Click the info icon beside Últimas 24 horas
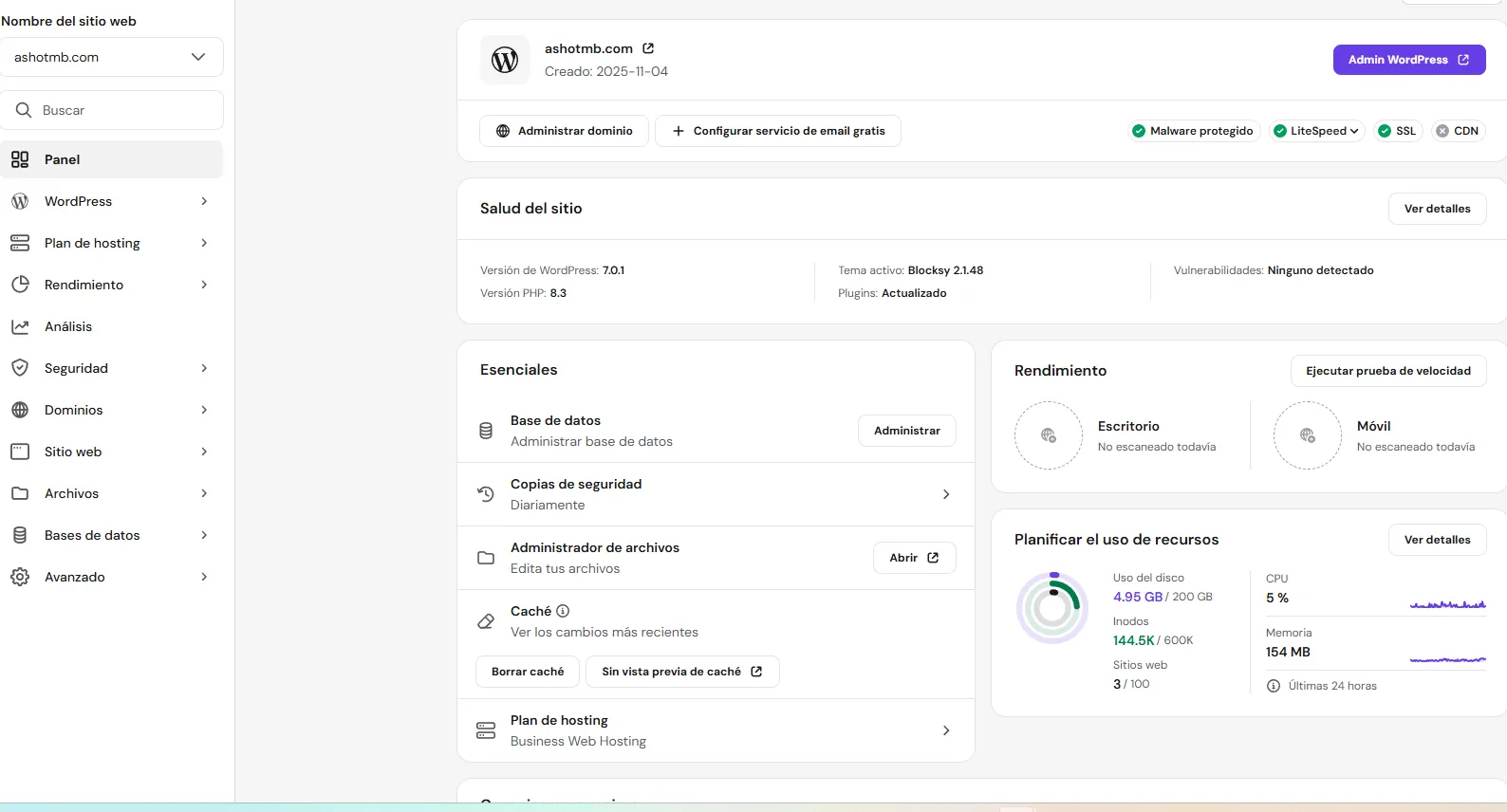The width and height of the screenshot is (1507, 812). [x=1274, y=686]
